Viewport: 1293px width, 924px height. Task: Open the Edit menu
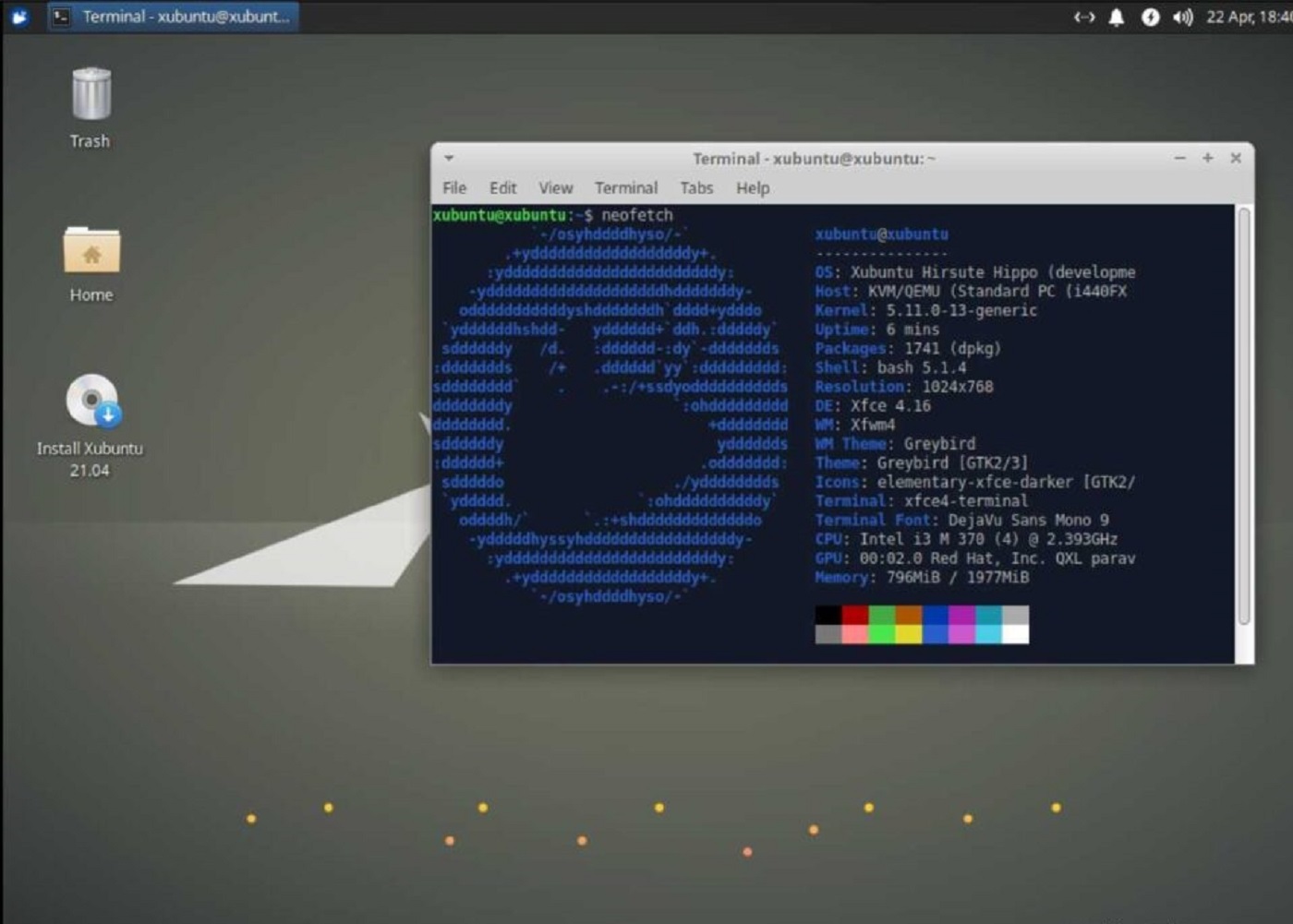(502, 188)
